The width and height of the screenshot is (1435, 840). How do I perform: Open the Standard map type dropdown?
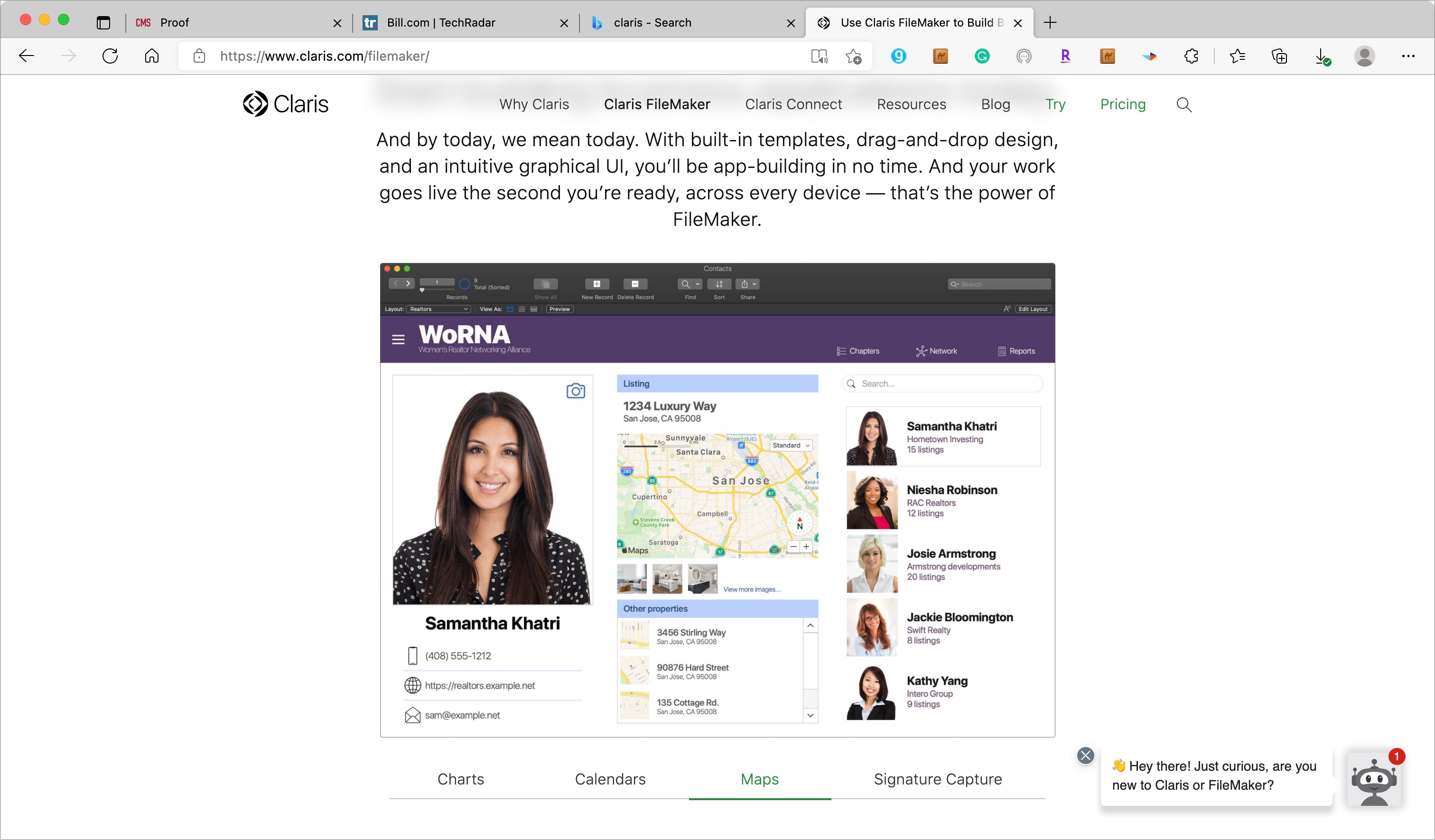pos(791,445)
